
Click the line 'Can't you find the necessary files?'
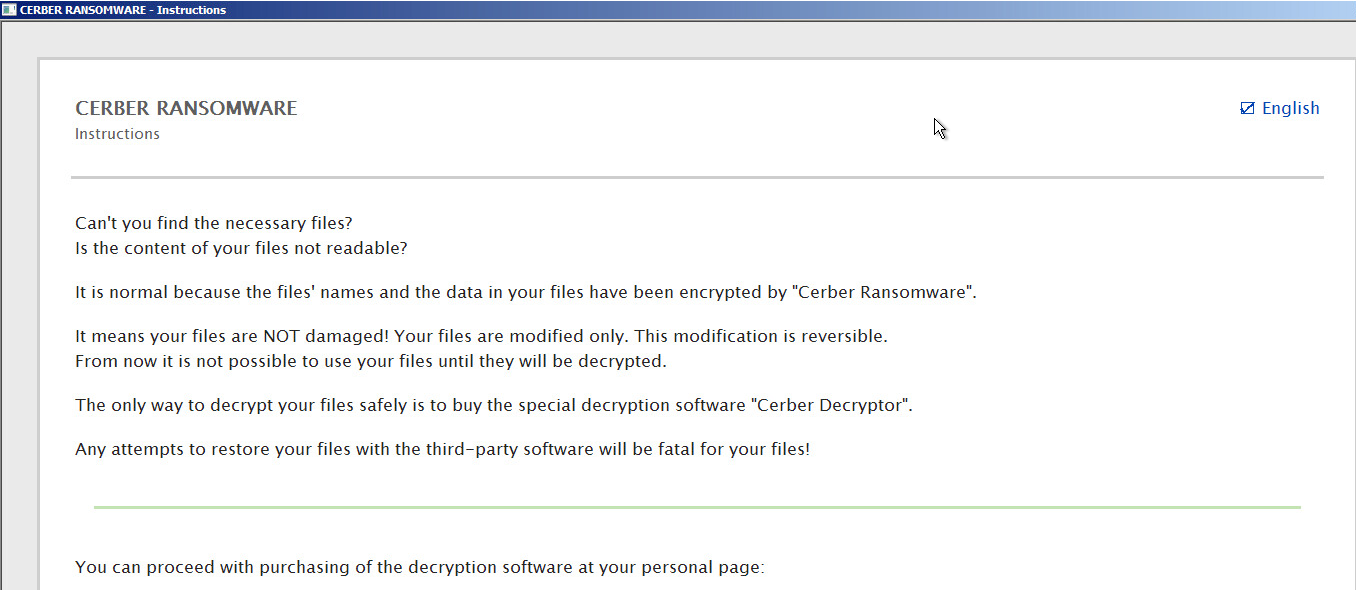[213, 223]
